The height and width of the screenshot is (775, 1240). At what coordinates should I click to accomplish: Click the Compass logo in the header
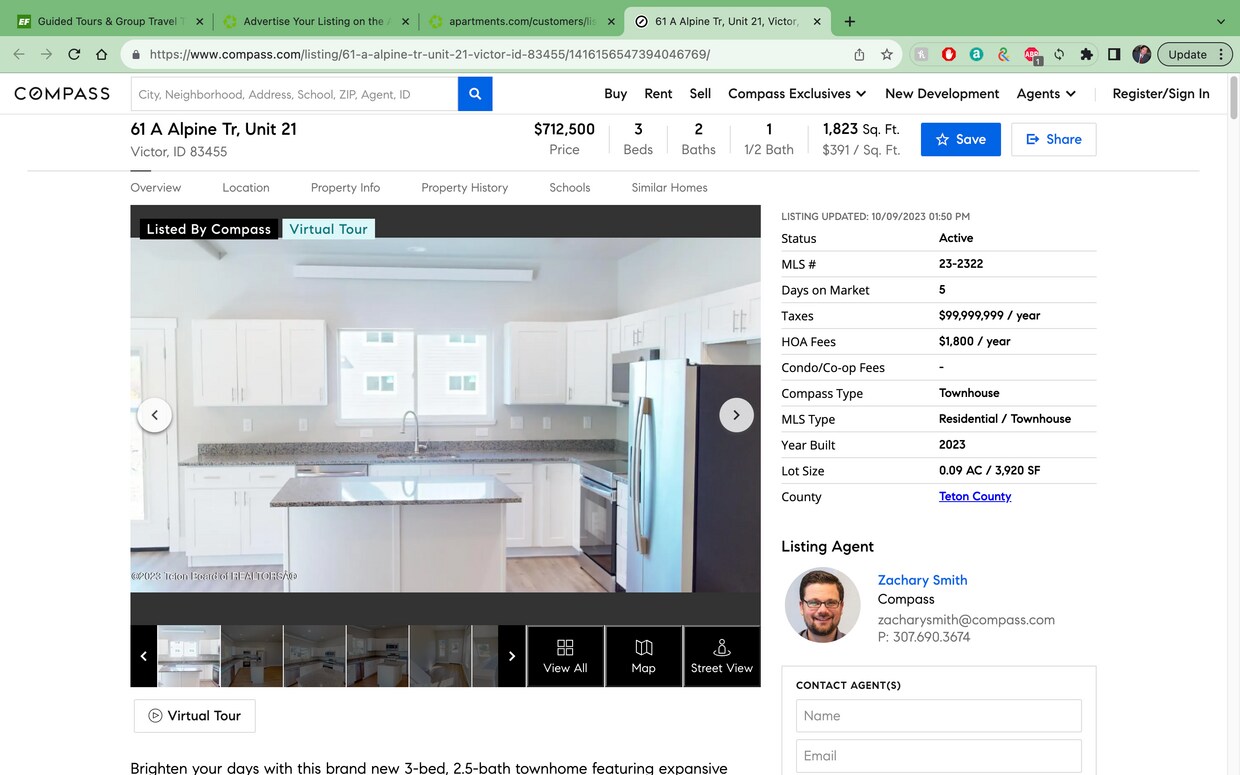[x=60, y=93]
